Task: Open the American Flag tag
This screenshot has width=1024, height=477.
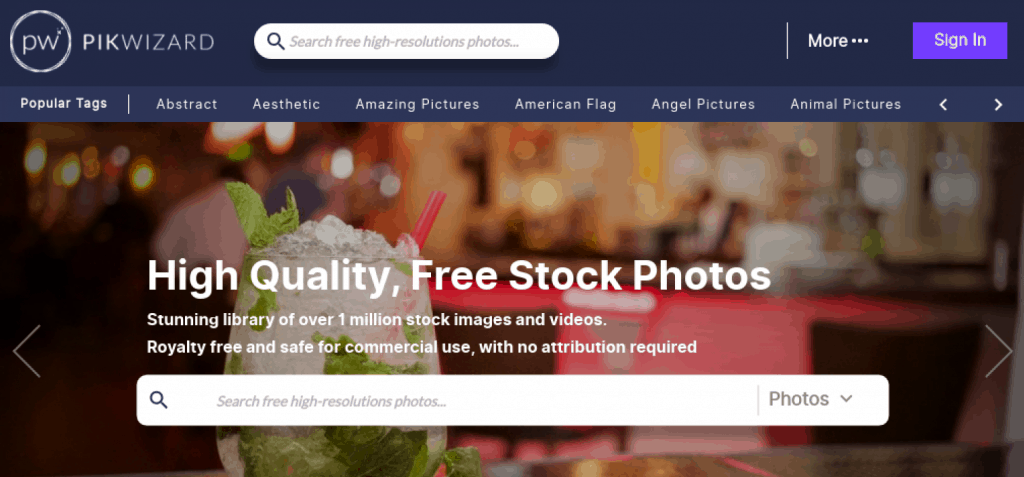Action: pos(566,105)
